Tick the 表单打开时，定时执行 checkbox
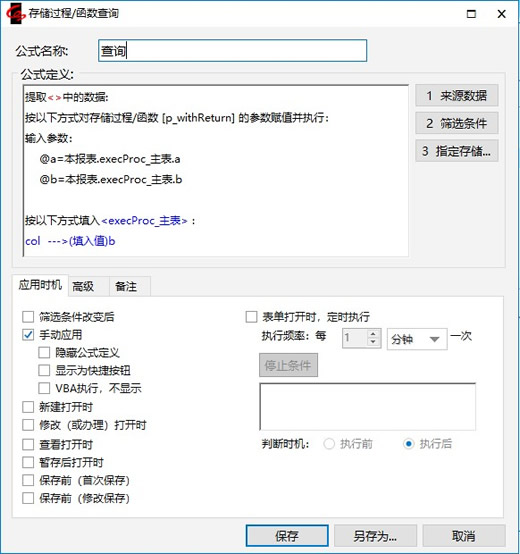Image resolution: width=520 pixels, height=554 pixels. [x=251, y=317]
